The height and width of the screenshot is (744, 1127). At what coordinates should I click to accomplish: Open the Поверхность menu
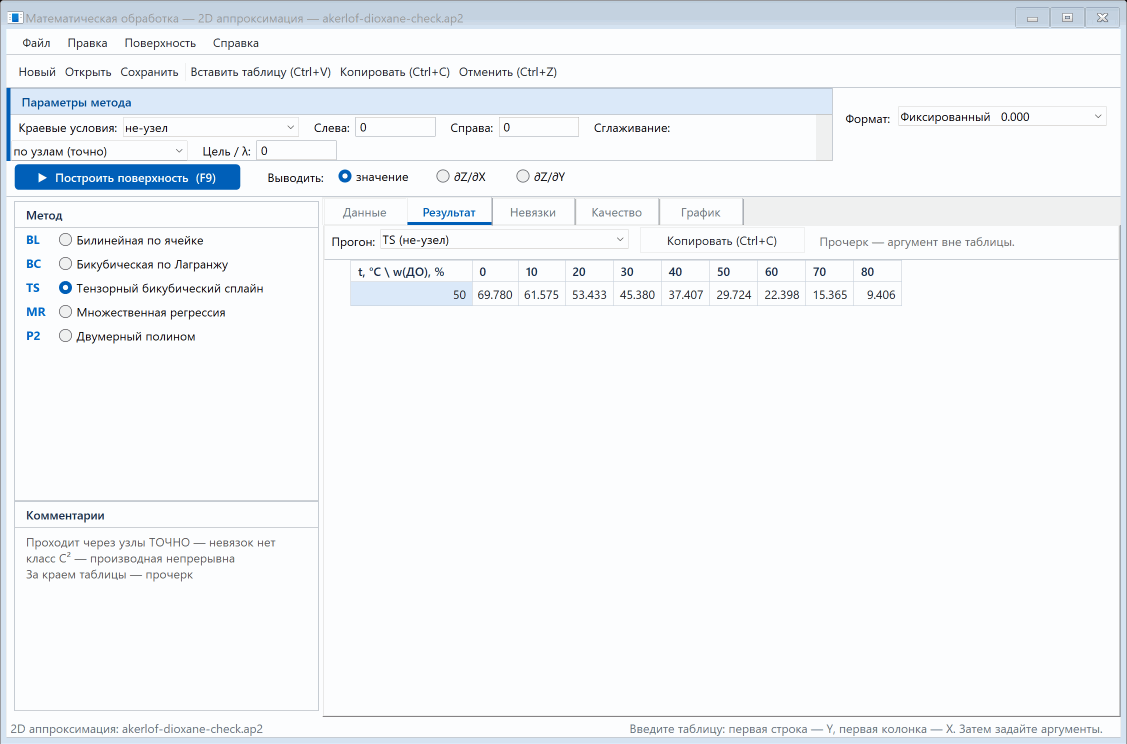pos(160,43)
